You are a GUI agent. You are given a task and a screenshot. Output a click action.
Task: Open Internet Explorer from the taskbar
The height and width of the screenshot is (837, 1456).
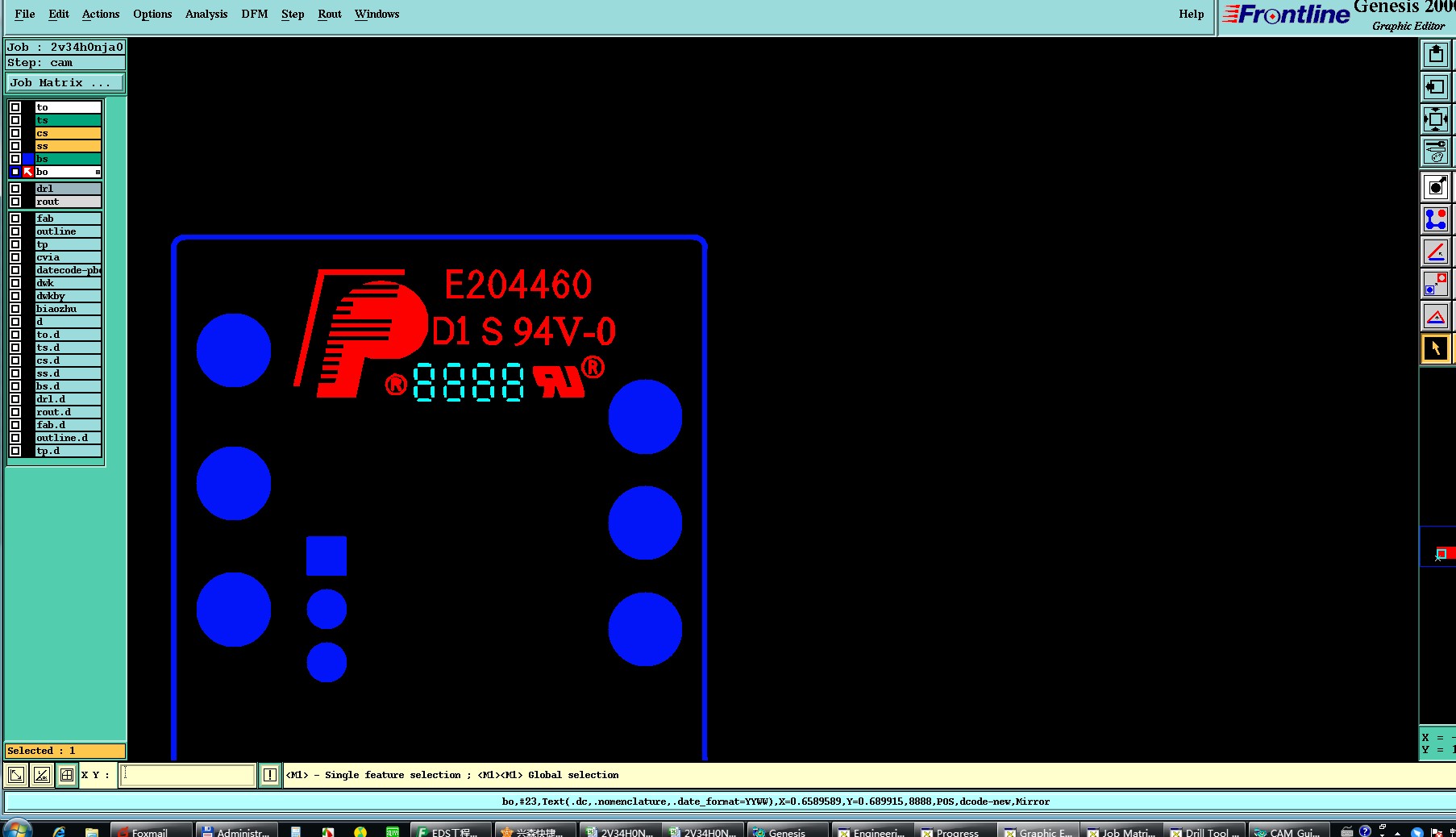point(59,831)
